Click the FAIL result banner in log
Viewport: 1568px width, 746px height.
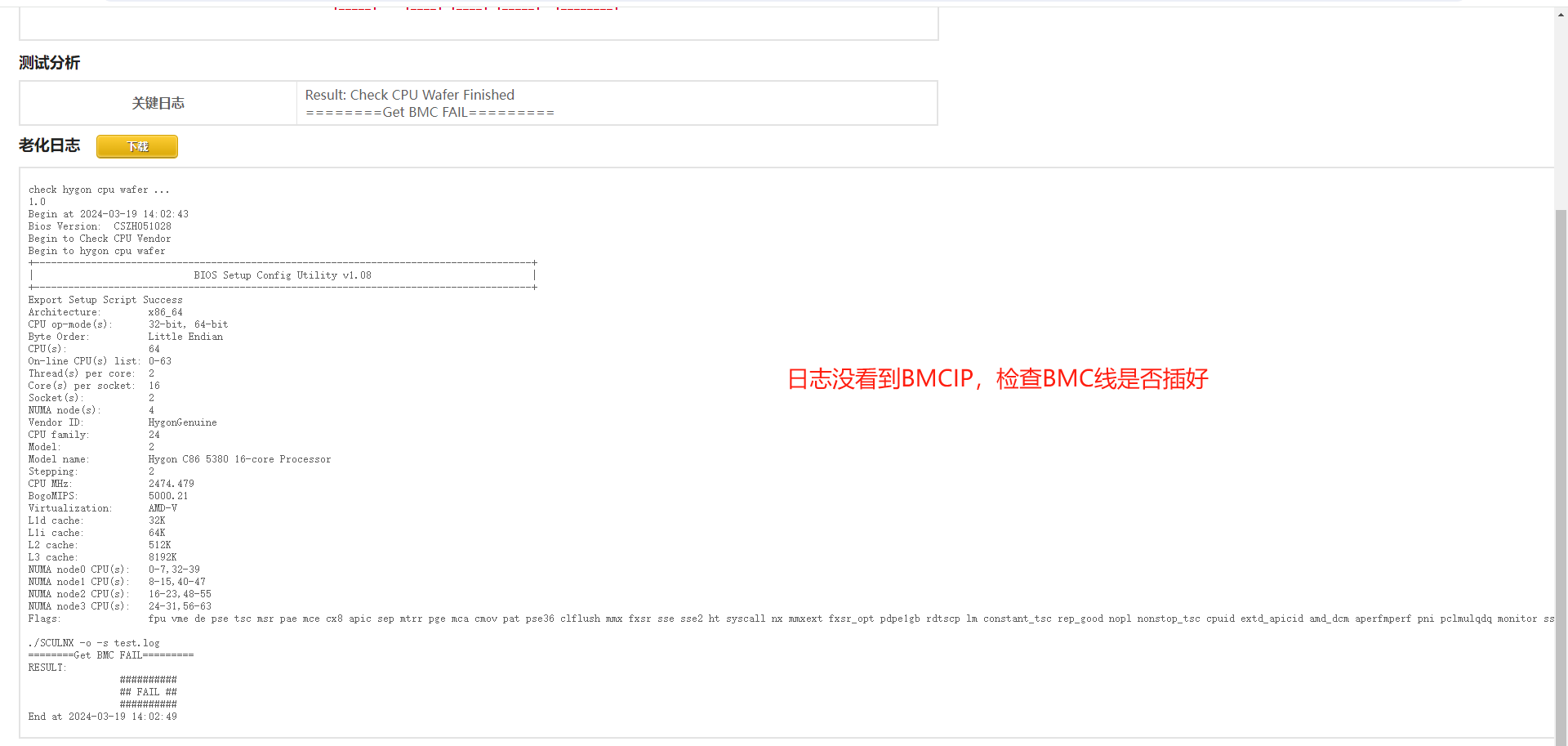tap(148, 691)
